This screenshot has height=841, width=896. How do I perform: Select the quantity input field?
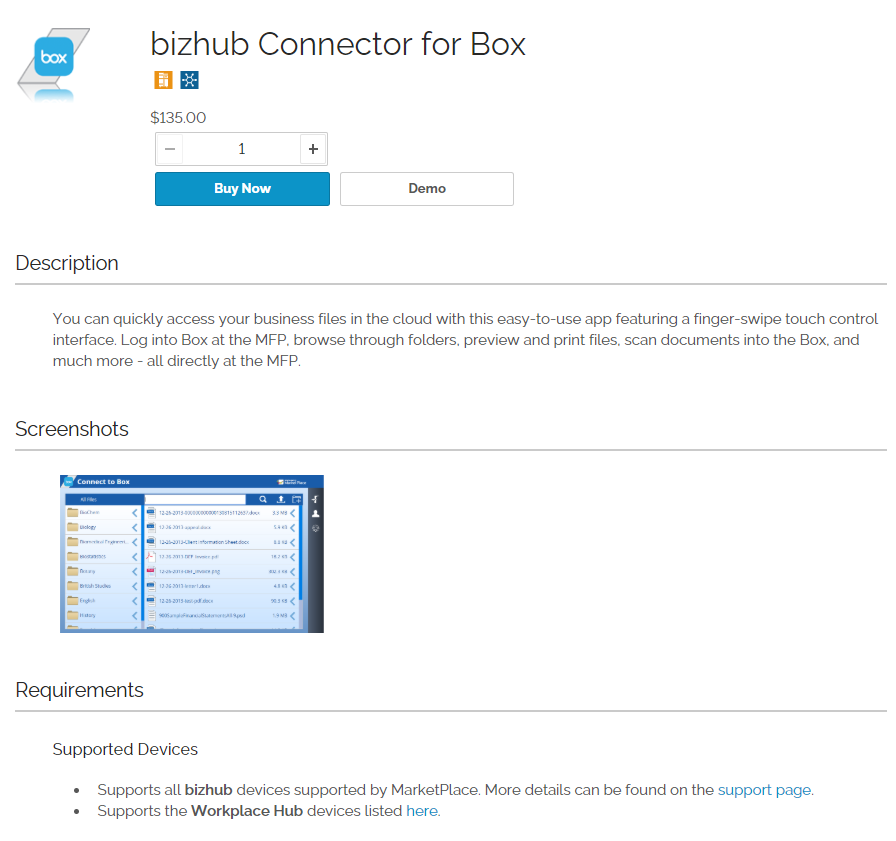[x=241, y=149]
